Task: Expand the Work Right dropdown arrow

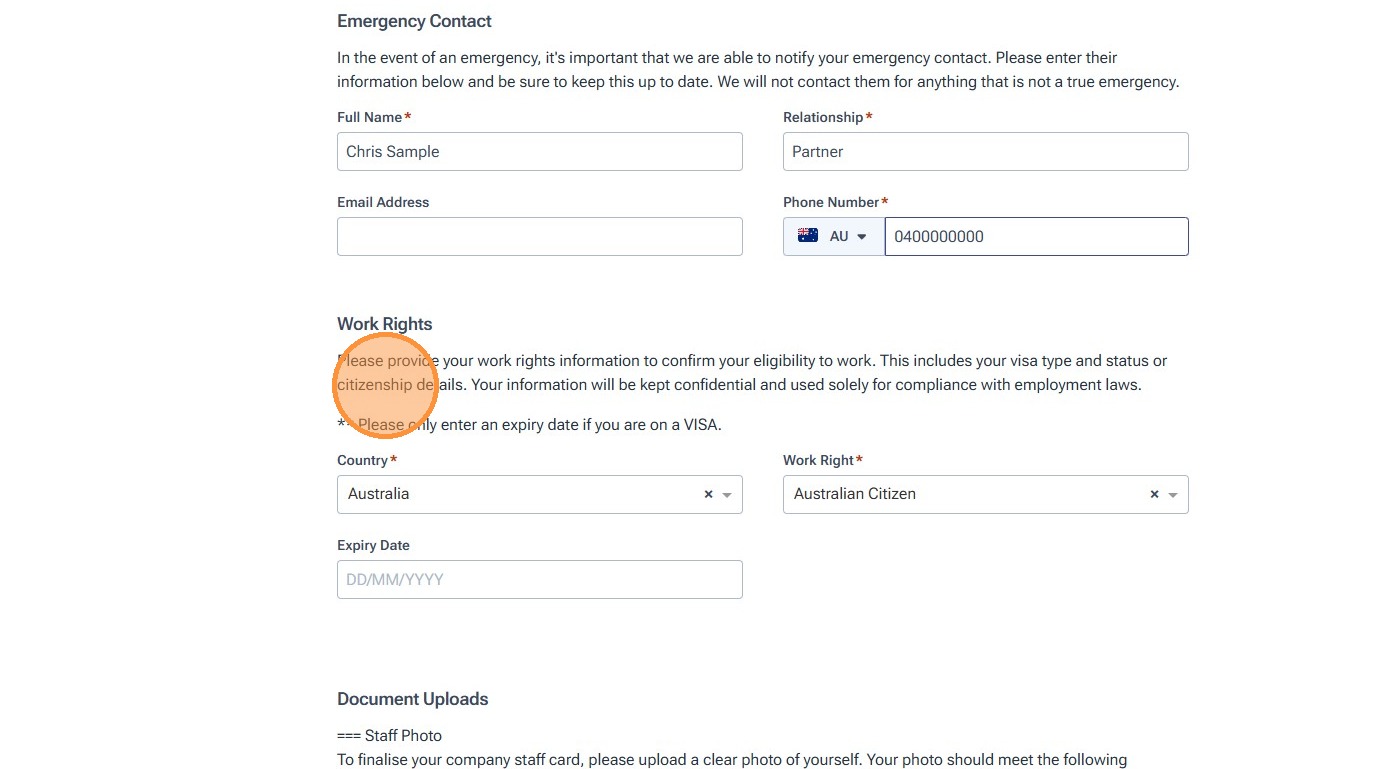Action: click(x=1173, y=495)
